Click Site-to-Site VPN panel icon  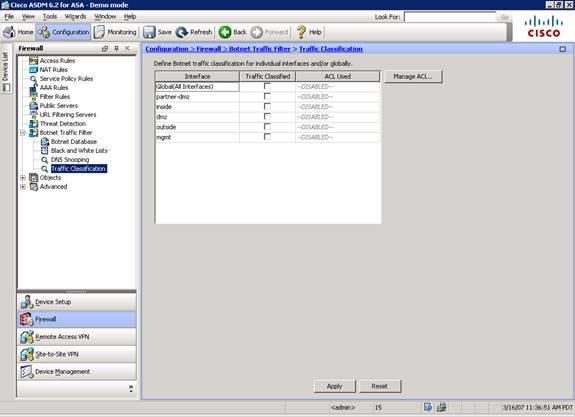point(27,354)
